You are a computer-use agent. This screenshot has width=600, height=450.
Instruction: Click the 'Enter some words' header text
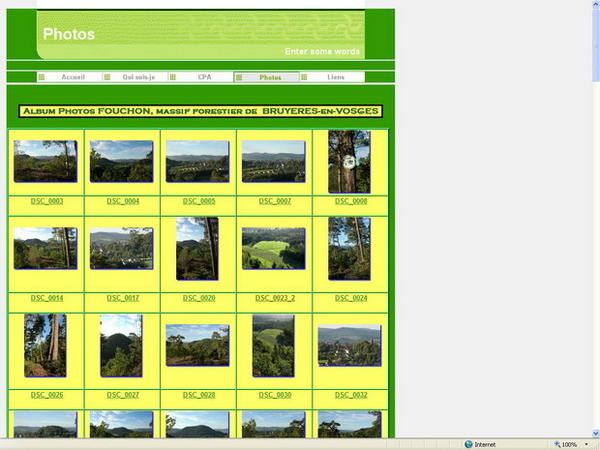tap(322, 51)
